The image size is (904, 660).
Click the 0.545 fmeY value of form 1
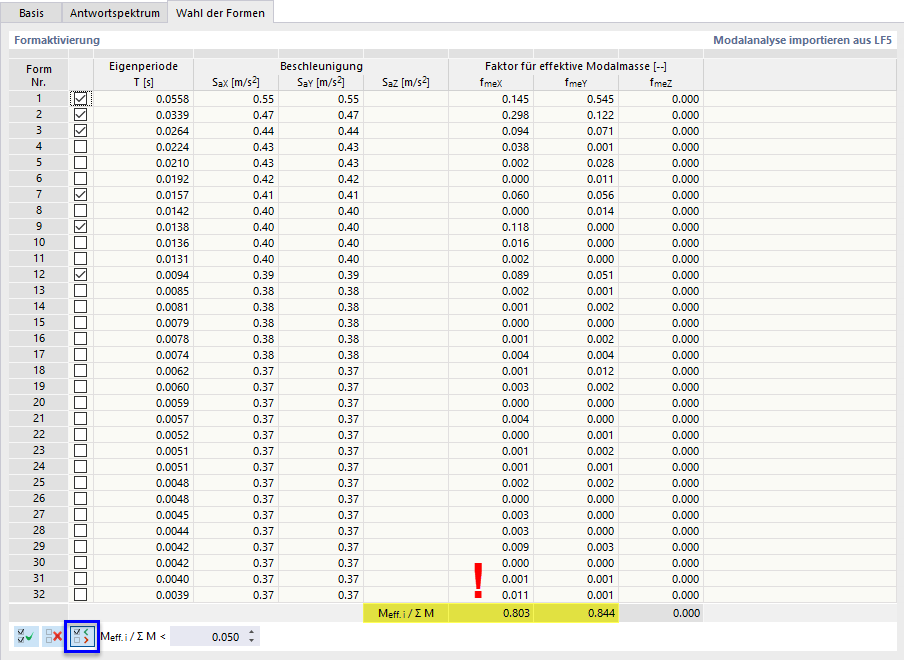coord(576,99)
